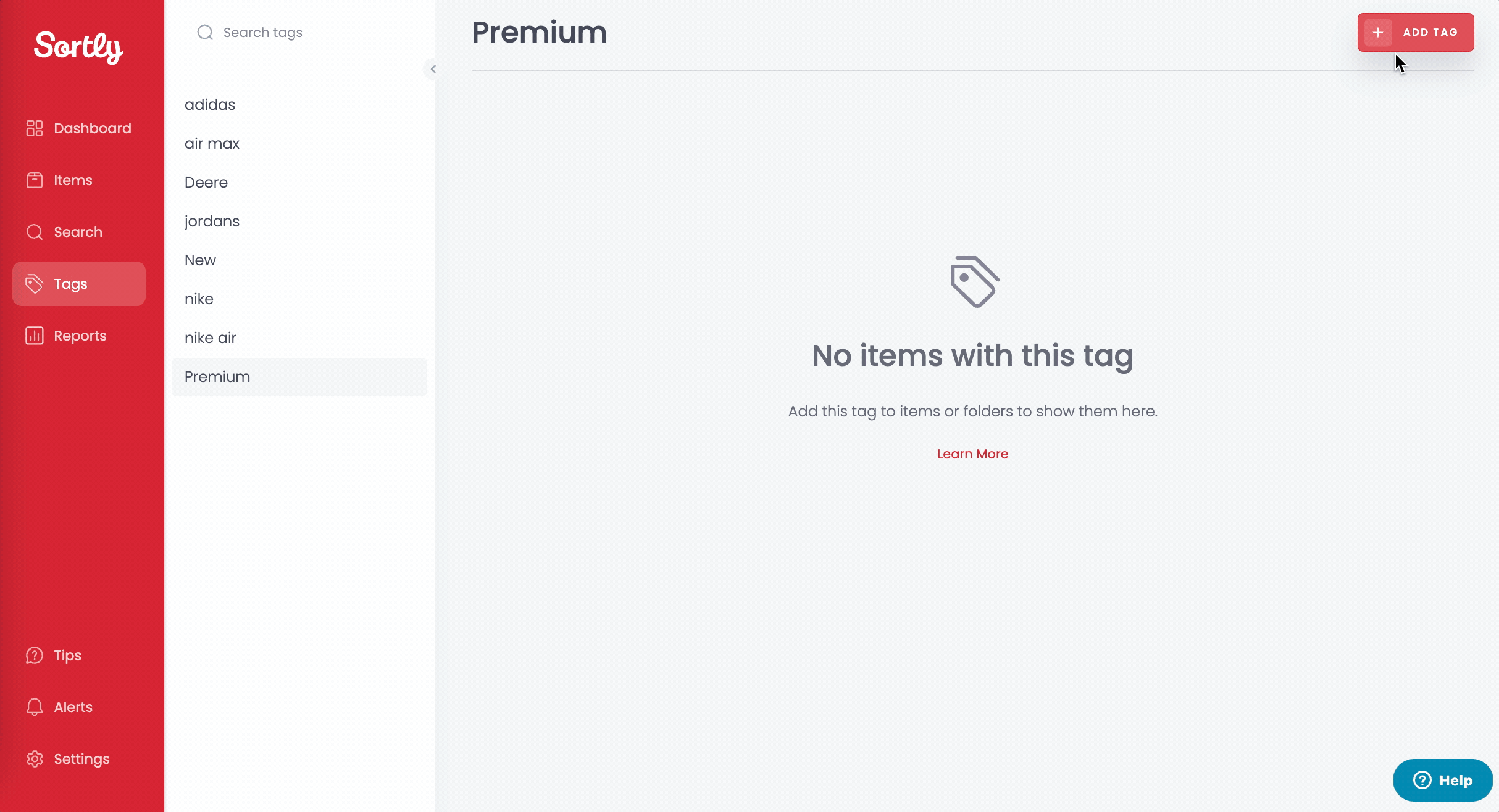
Task: Collapse the tags list panel chevron
Action: [433, 69]
